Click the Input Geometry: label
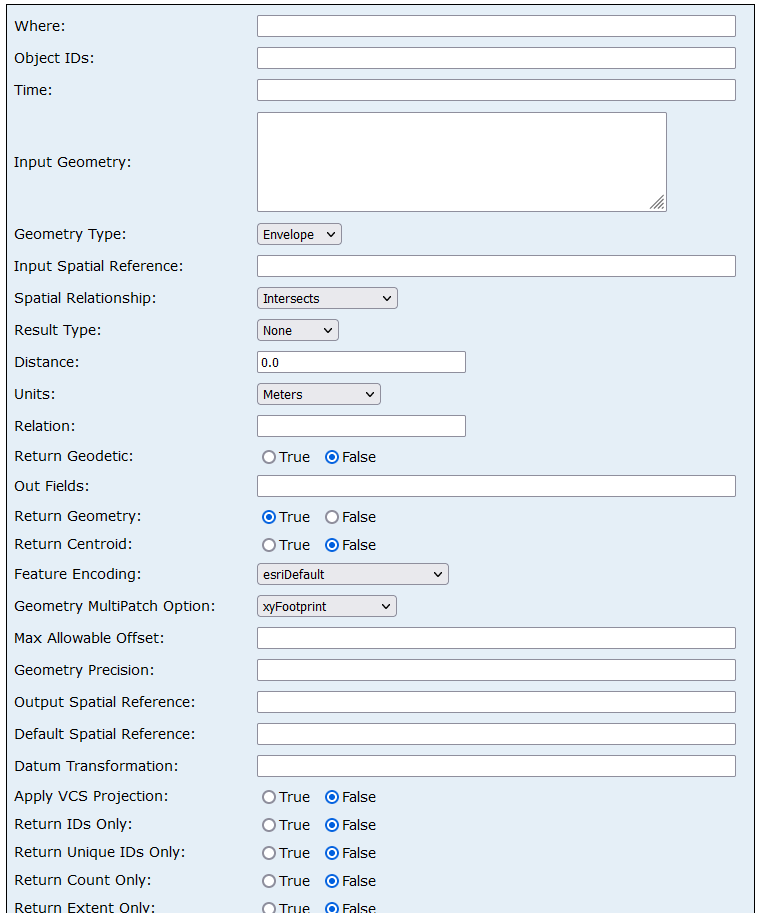 (73, 162)
